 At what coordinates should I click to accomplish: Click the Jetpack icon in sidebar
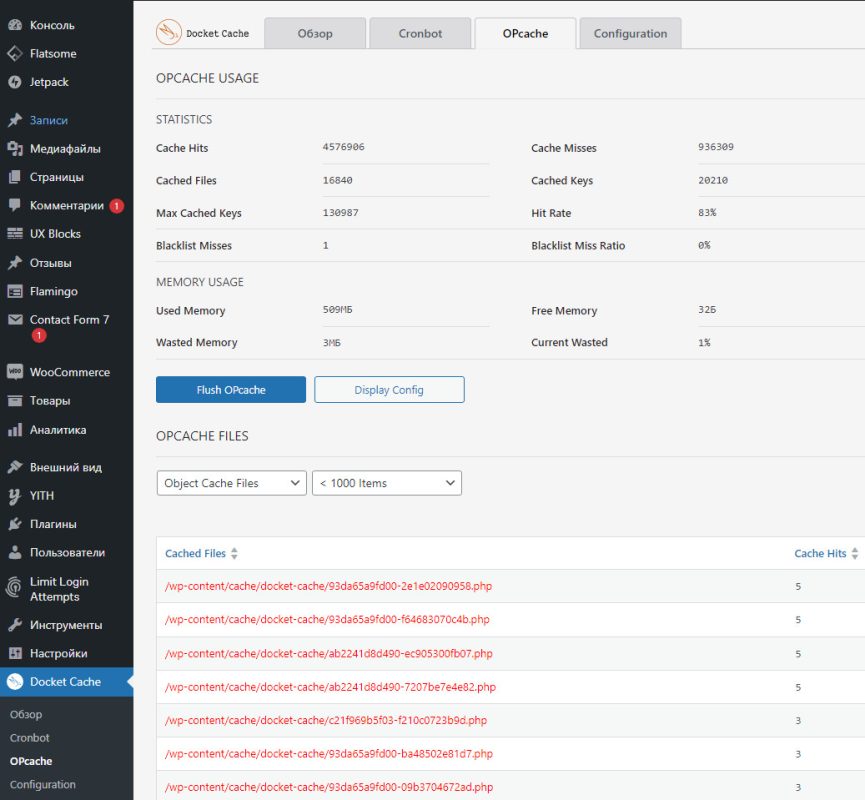pyautogui.click(x=14, y=82)
